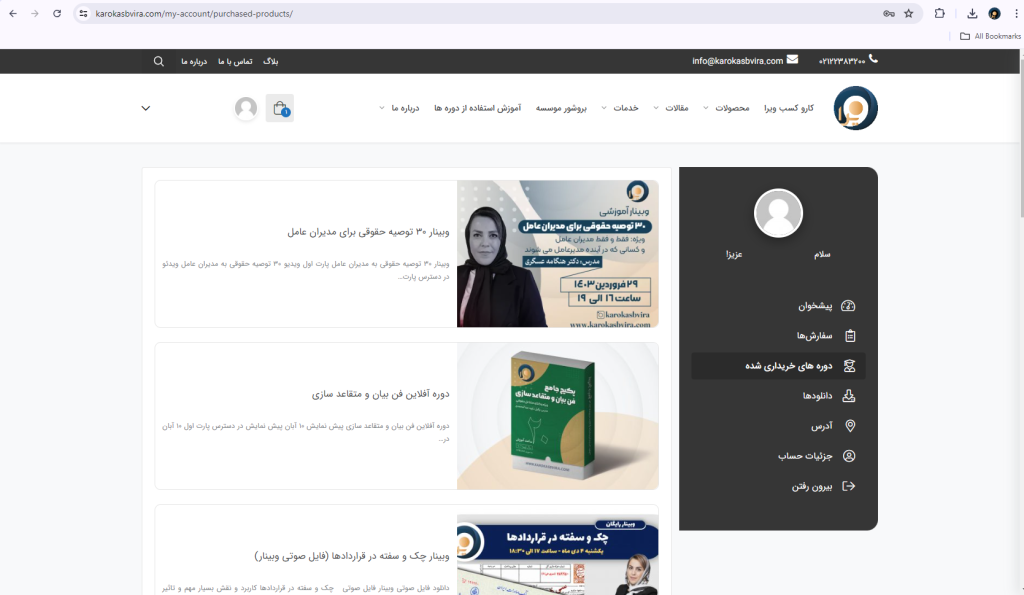Open All Bookmarks folder
The height and width of the screenshot is (595, 1024).
[x=990, y=36]
